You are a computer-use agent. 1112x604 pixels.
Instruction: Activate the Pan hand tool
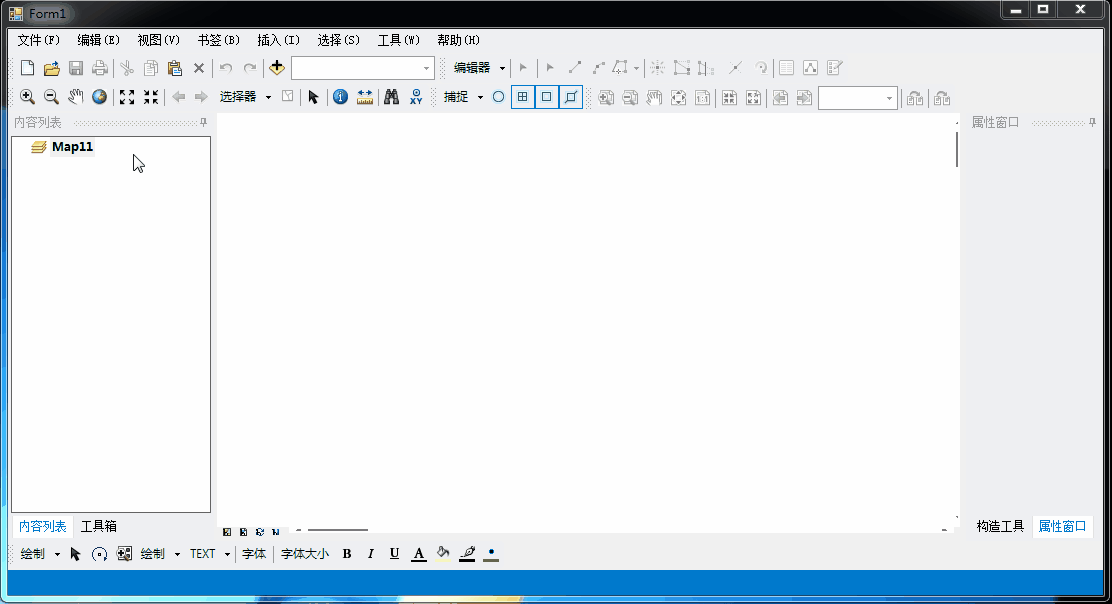[75, 97]
